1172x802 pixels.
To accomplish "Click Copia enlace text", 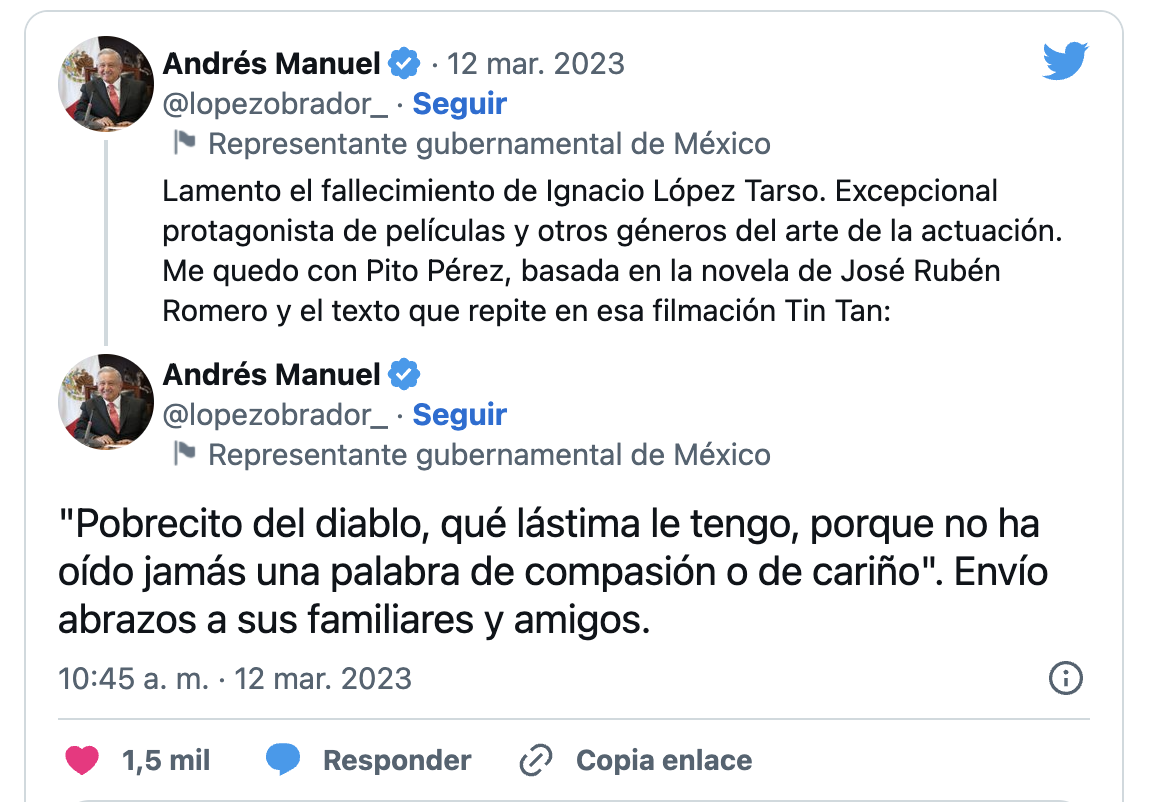I will [x=664, y=760].
